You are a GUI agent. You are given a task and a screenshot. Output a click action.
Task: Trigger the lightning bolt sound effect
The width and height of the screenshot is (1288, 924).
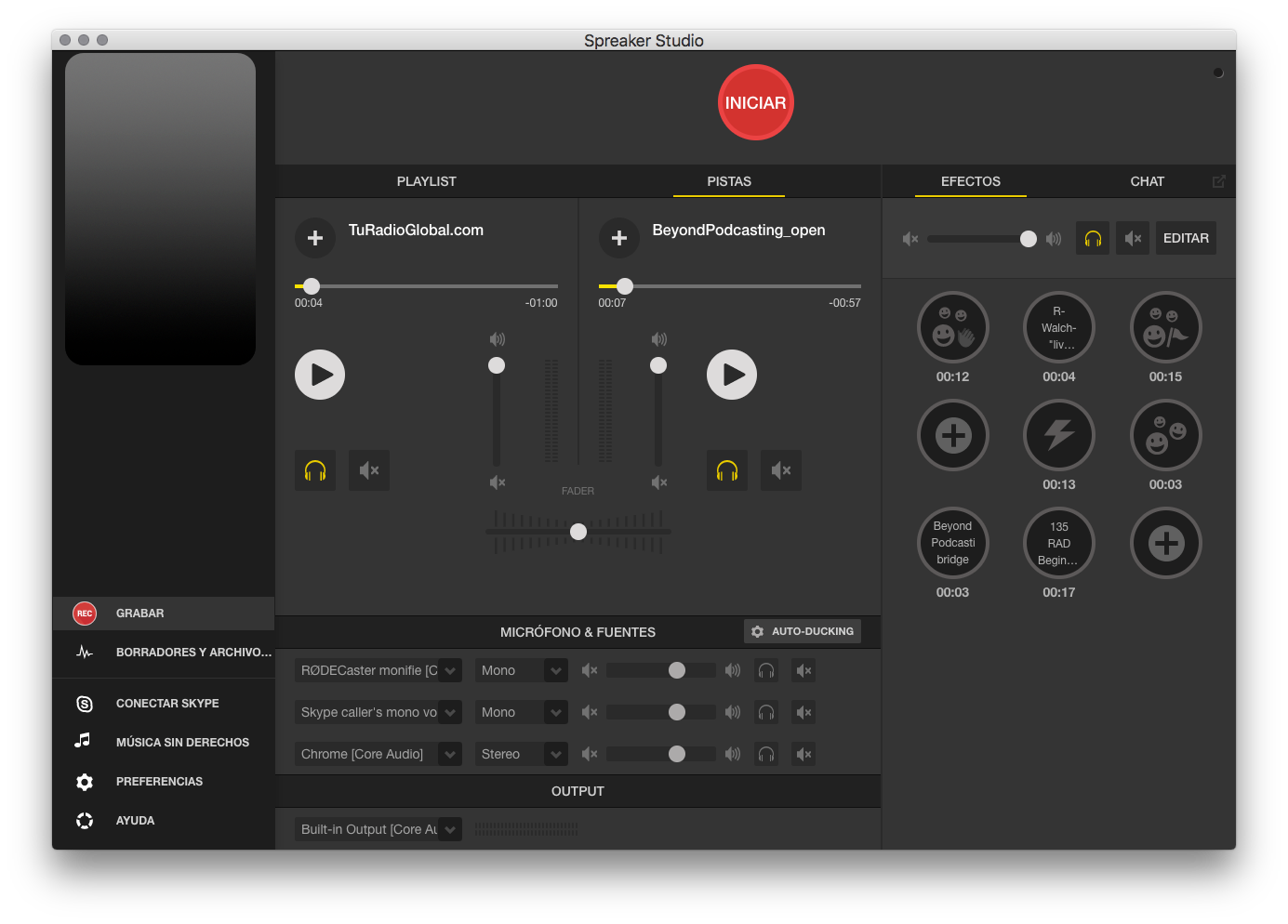tap(1058, 435)
